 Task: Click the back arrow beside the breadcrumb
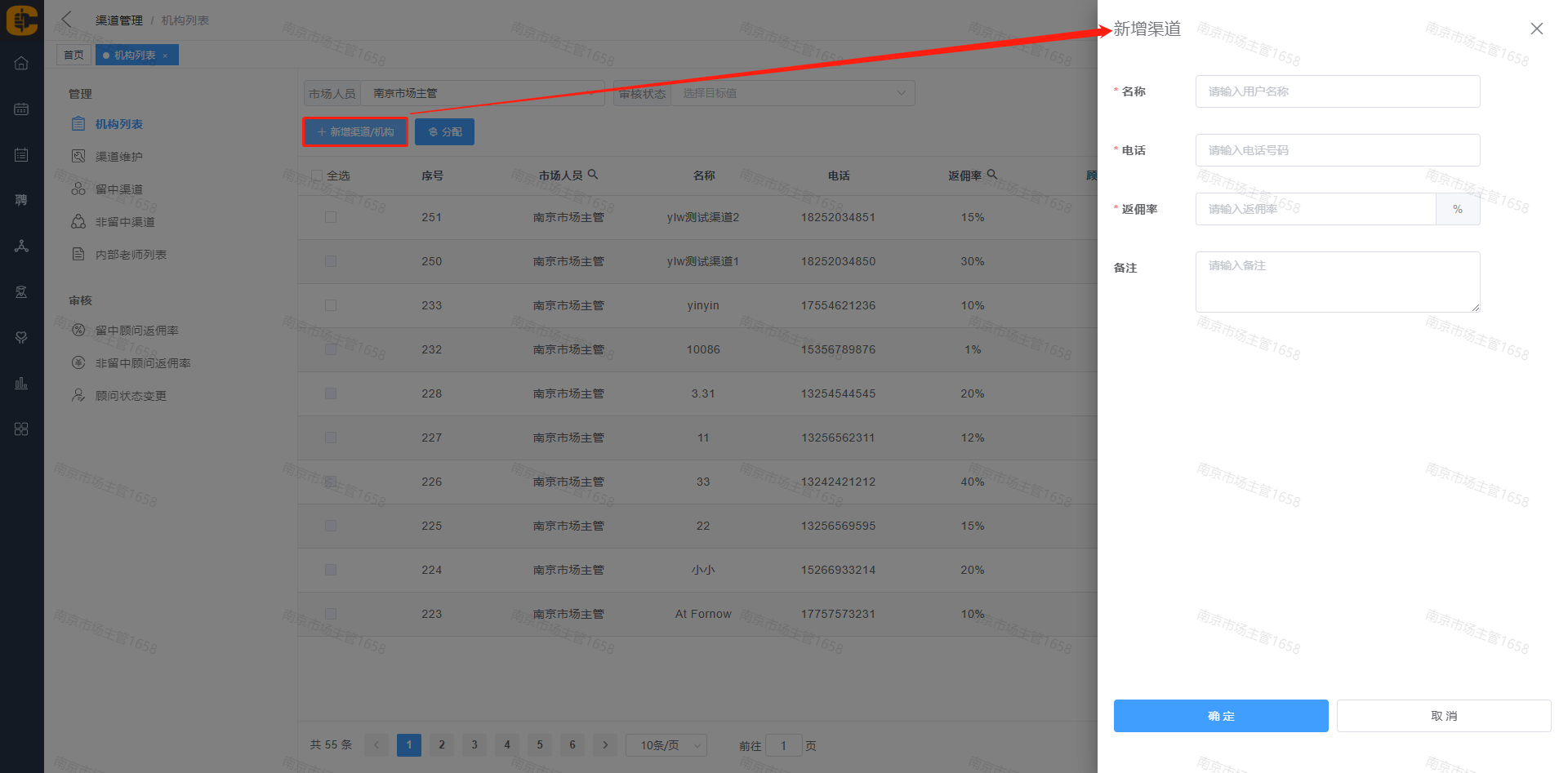[x=67, y=20]
